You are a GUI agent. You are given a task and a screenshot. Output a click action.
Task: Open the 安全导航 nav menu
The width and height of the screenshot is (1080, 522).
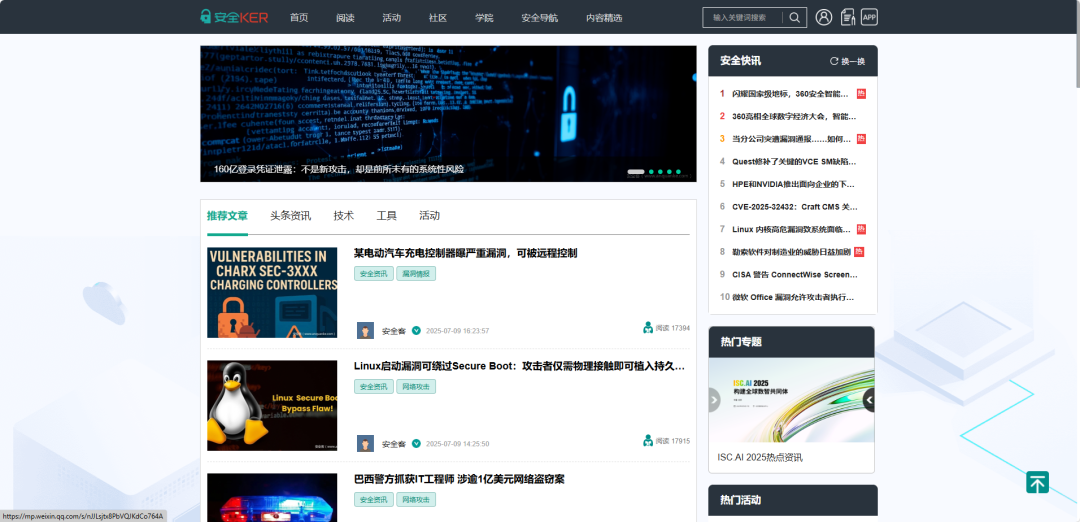[539, 18]
